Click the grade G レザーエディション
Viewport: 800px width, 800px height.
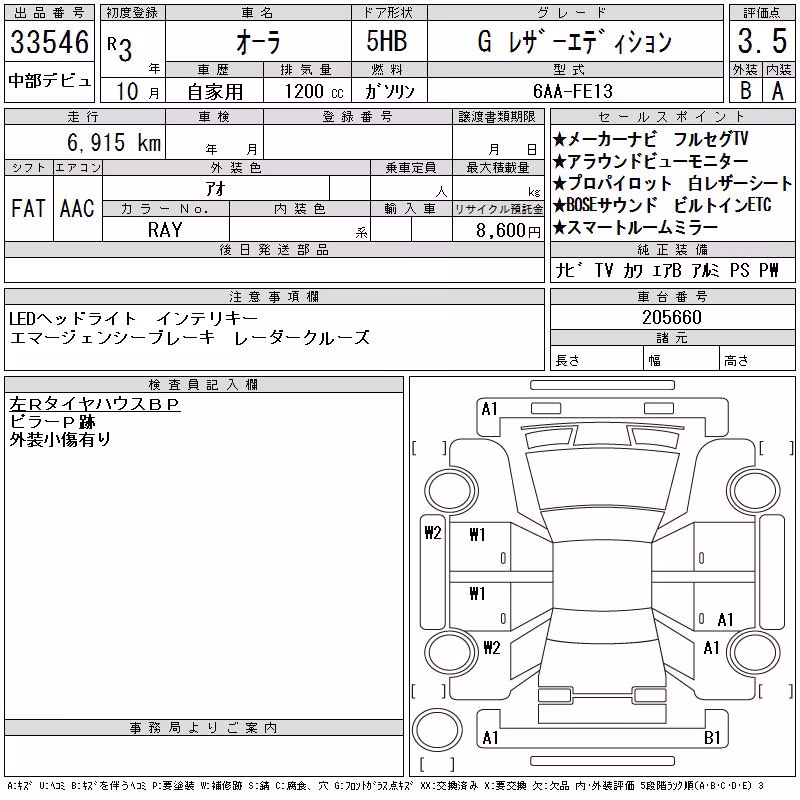point(574,41)
